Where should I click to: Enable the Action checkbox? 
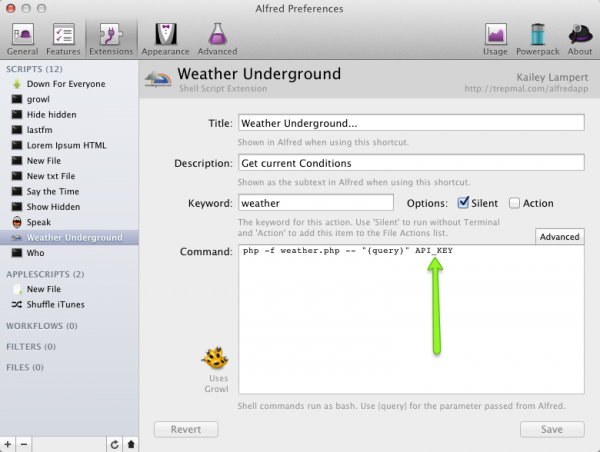(514, 203)
